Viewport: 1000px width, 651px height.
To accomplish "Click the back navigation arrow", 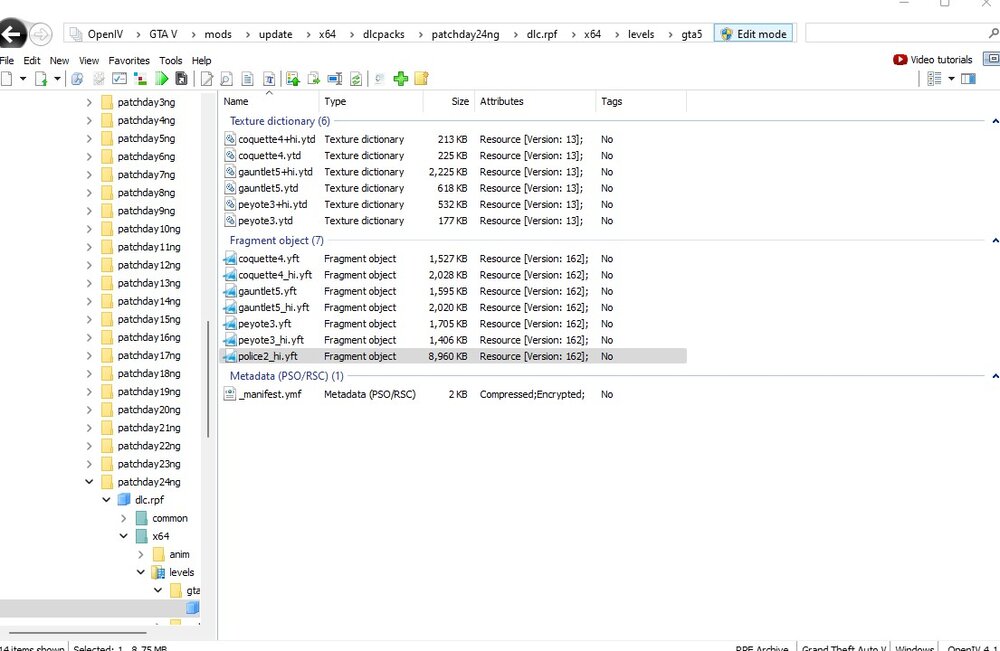I will (11, 34).
